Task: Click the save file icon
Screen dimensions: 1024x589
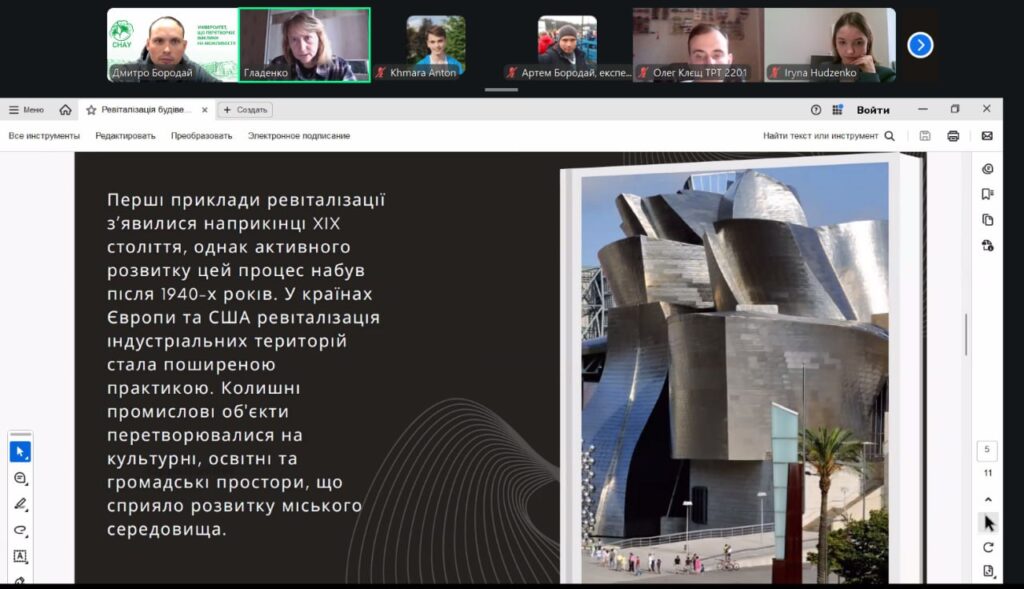Action: click(x=925, y=136)
